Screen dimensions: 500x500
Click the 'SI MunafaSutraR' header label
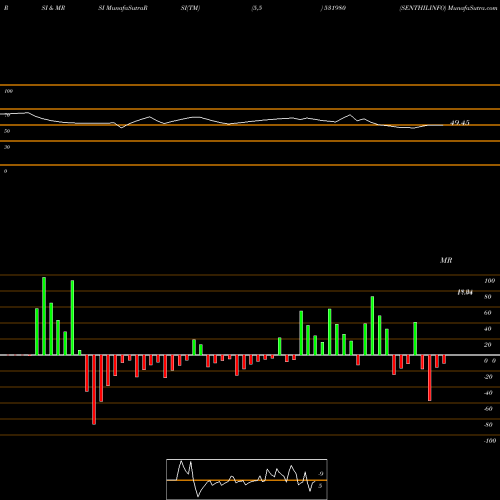123,8
